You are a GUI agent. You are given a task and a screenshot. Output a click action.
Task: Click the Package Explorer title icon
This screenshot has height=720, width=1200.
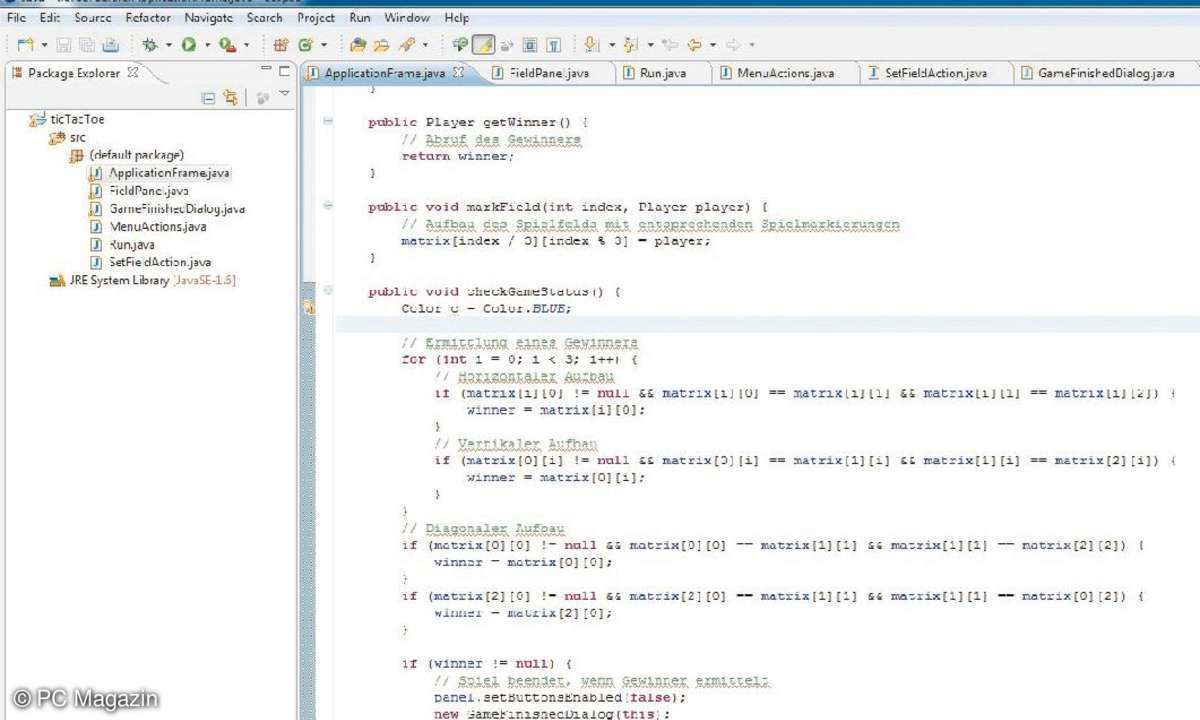pos(17,73)
